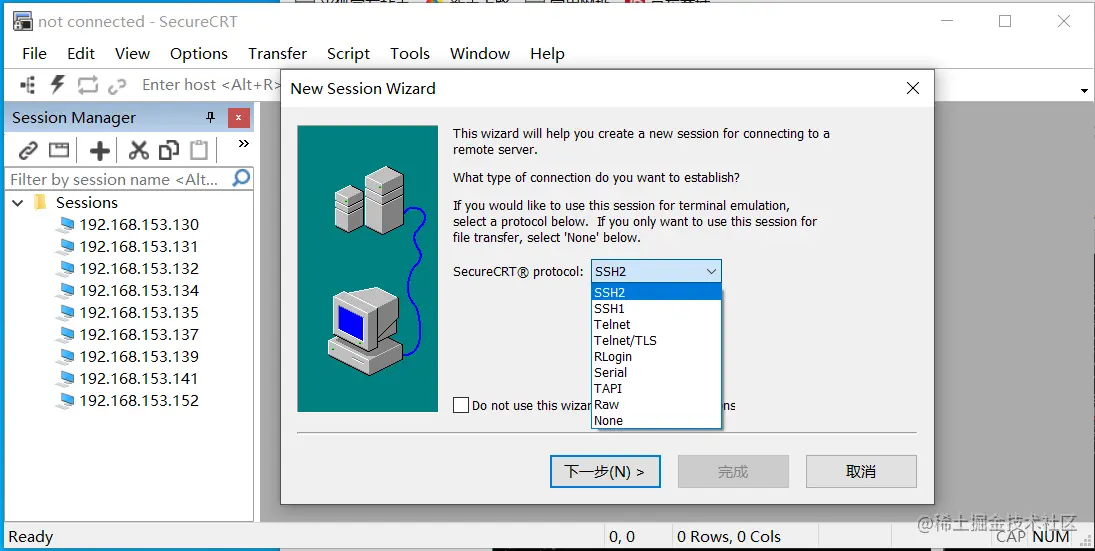Click the Quick Connect lightning bolt icon
The height and width of the screenshot is (551, 1095).
[x=57, y=85]
